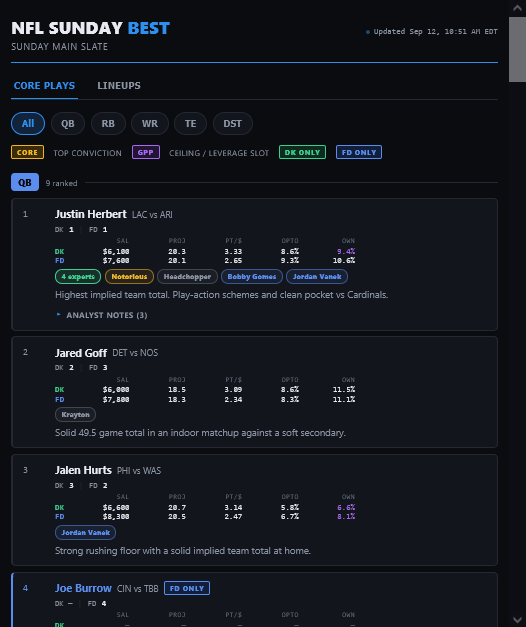
Task: Open the Core Plays tab
Action: coord(44,86)
